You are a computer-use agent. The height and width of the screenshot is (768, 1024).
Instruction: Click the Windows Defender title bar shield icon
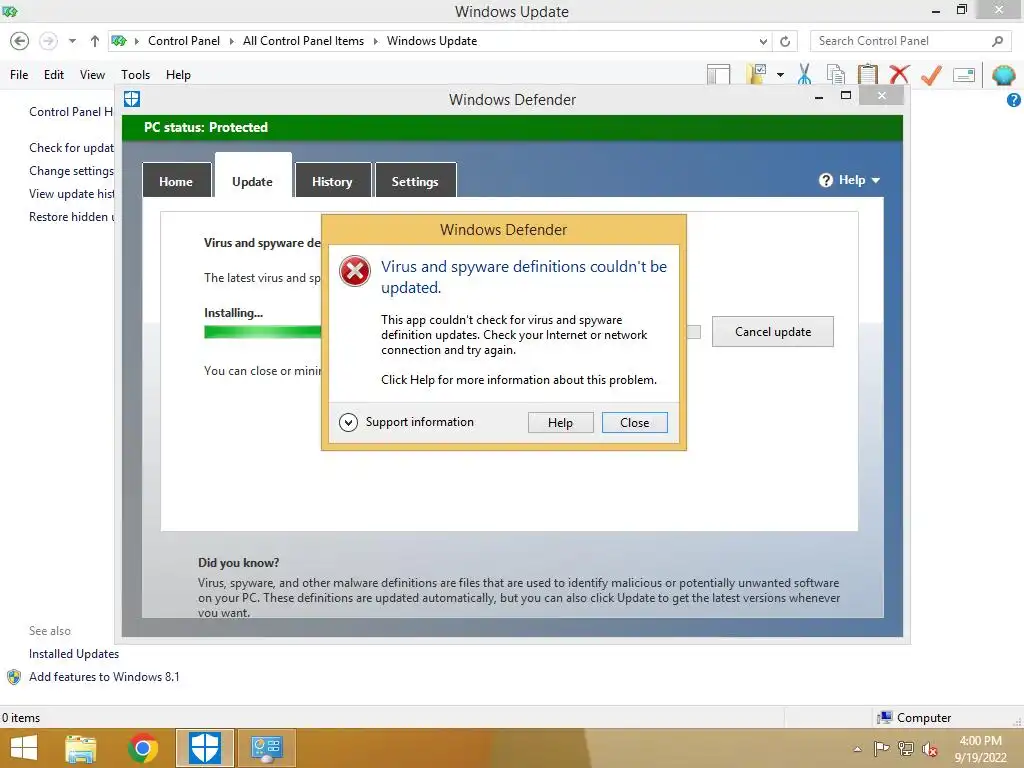[132, 99]
